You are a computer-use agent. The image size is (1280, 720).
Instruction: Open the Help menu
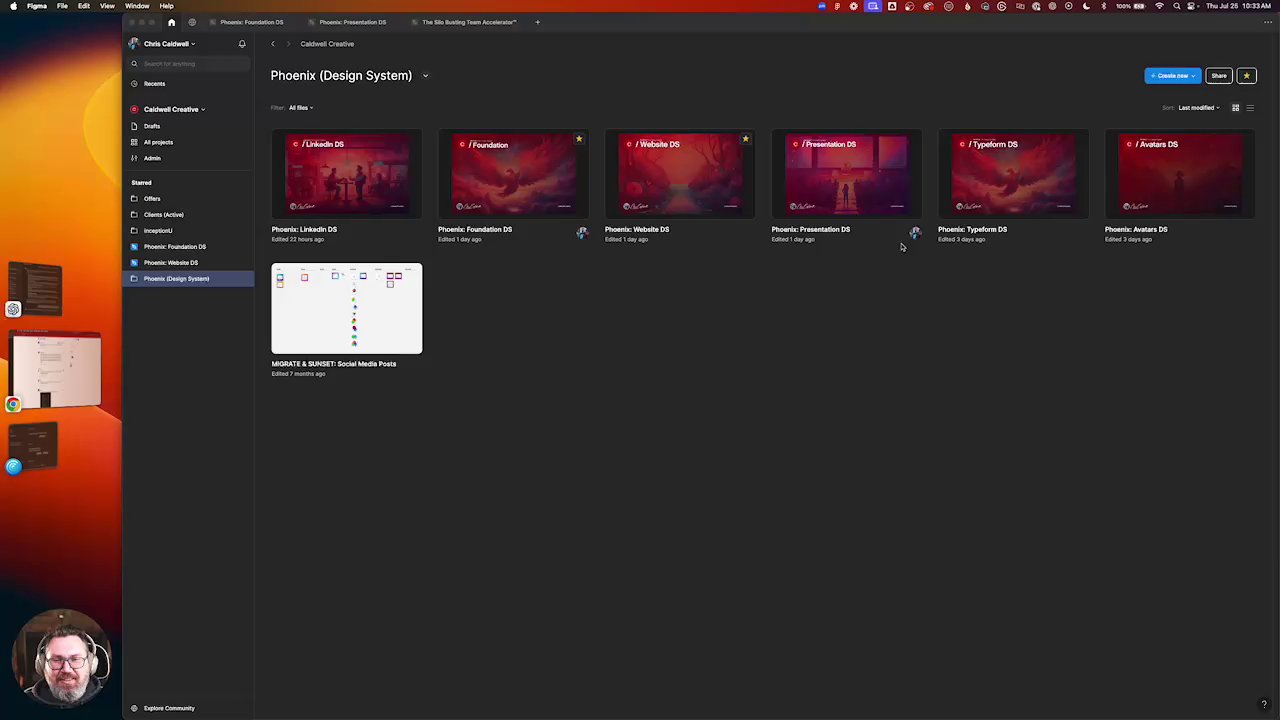coord(166,6)
